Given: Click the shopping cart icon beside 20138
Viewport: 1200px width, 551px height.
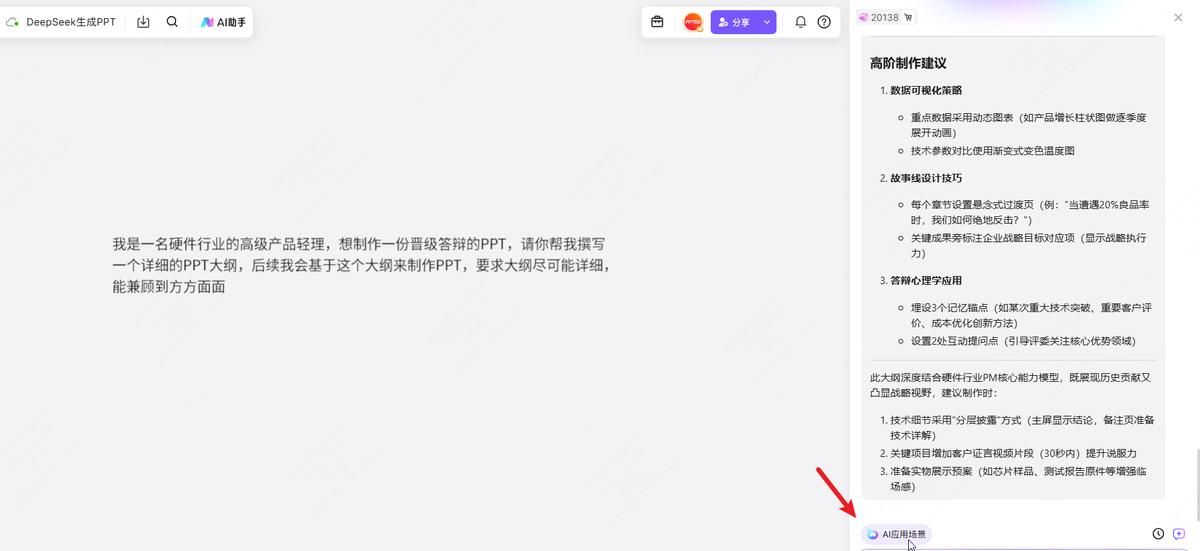Looking at the screenshot, I should coord(909,17).
